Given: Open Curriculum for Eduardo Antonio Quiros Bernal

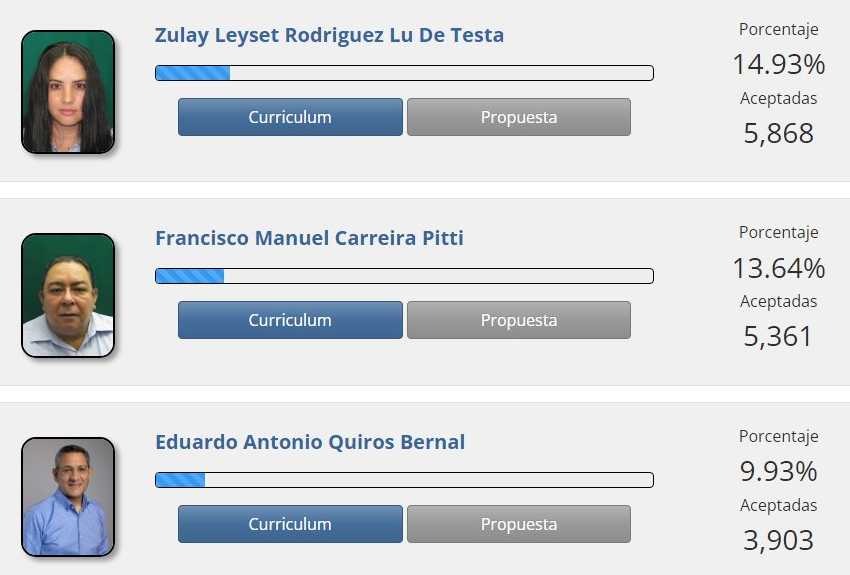Looking at the screenshot, I should pos(290,524).
